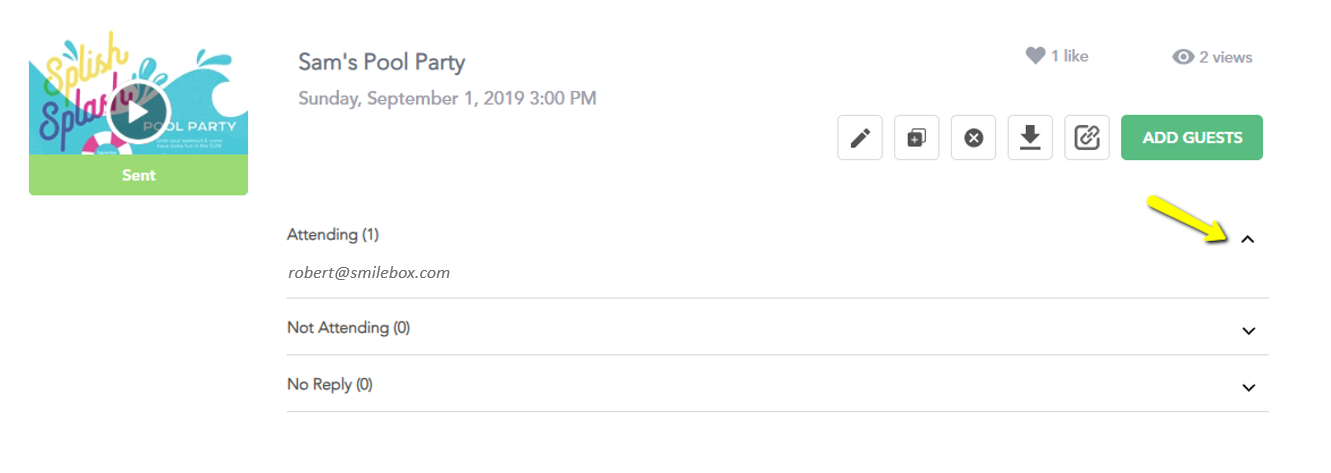The height and width of the screenshot is (473, 1331).
Task: Click the pencil edit icon
Action: pyautogui.click(x=860, y=138)
